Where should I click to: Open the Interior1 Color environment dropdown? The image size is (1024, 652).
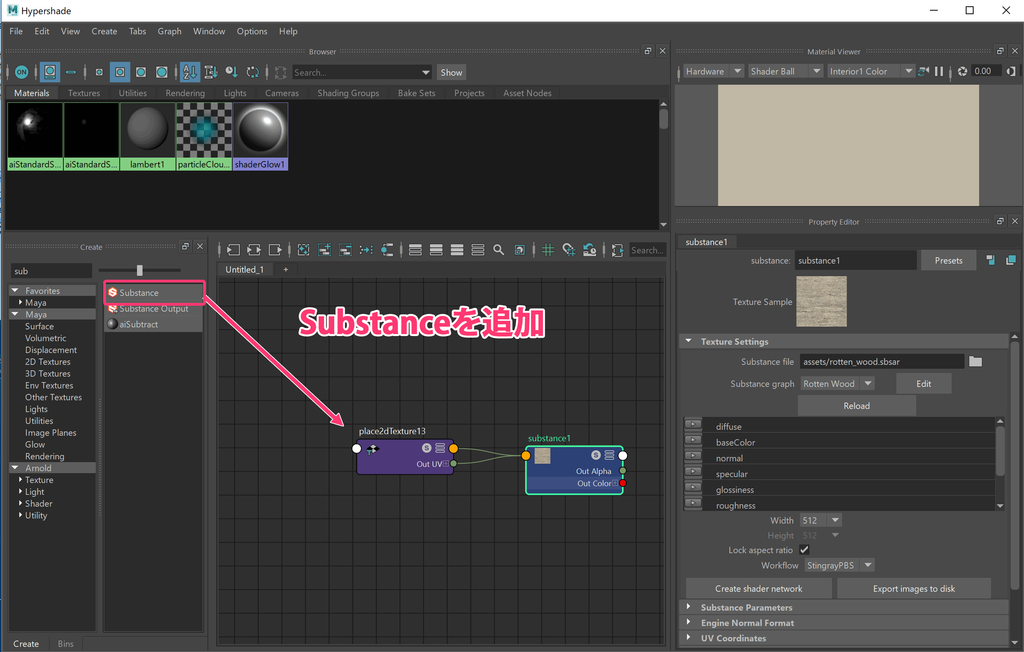pyautogui.click(x=871, y=71)
